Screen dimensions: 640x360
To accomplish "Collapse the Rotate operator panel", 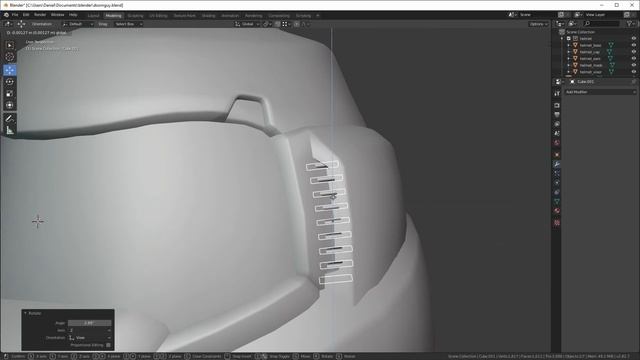I will point(25,313).
